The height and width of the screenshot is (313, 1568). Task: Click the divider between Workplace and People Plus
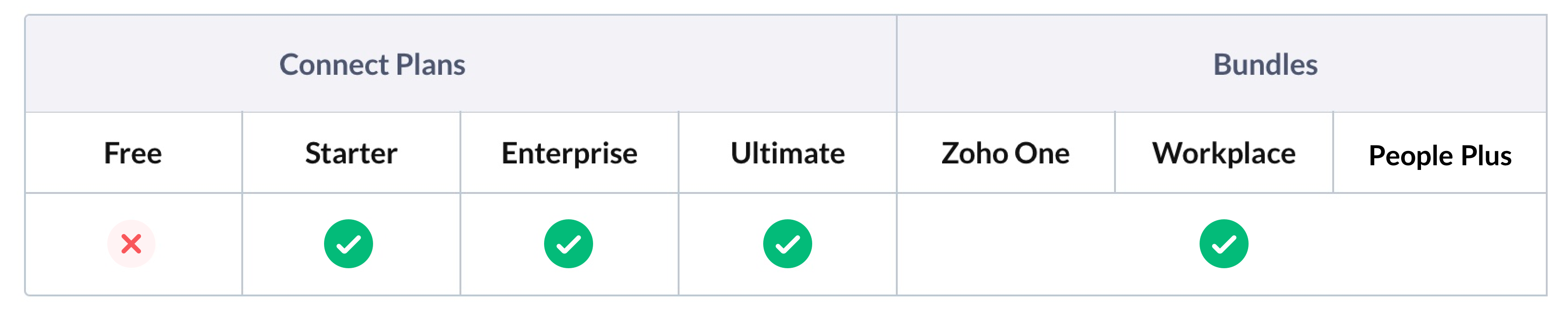(x=1333, y=152)
